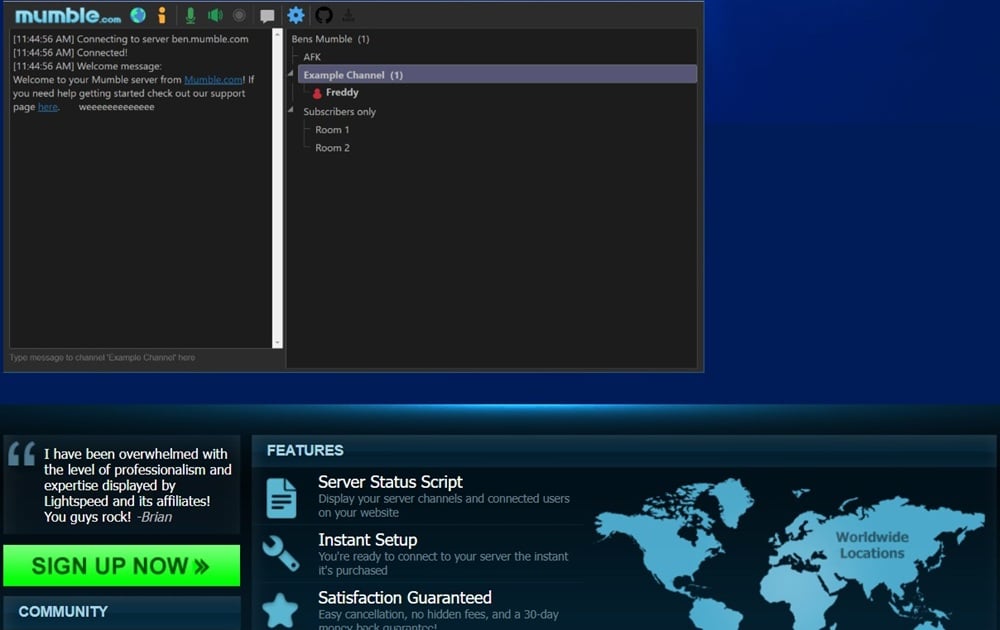
Task: Collapse the Subscribers only channel arrow
Action: point(291,110)
